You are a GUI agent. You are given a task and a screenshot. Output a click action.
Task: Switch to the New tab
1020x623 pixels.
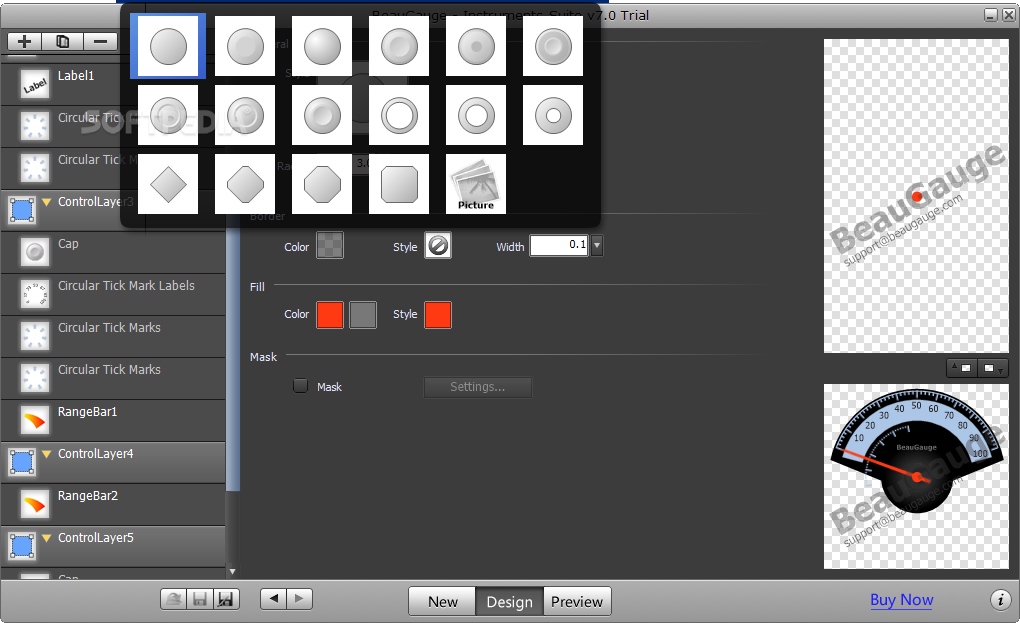(442, 602)
